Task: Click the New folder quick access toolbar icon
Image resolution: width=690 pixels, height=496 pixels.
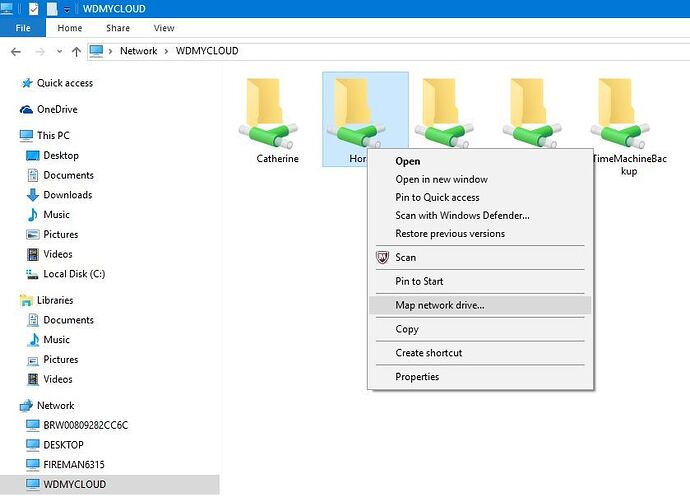Action: pyautogui.click(x=52, y=8)
